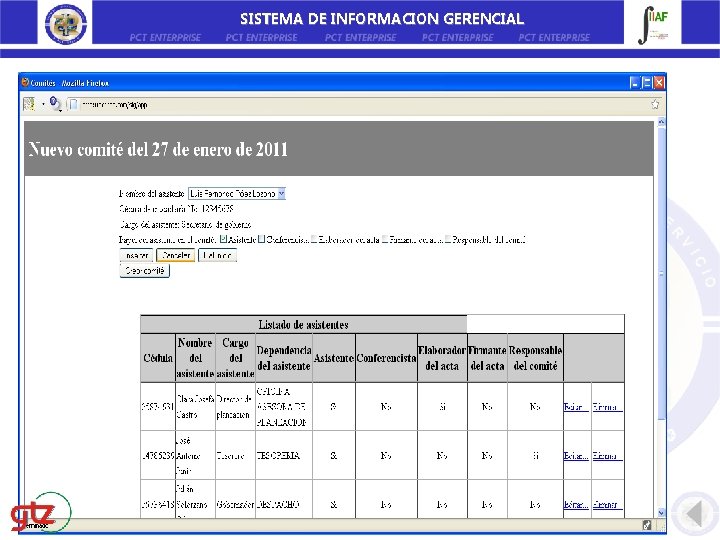Maximize the Firefox window
720x540 pixels.
pyautogui.click(x=647, y=83)
